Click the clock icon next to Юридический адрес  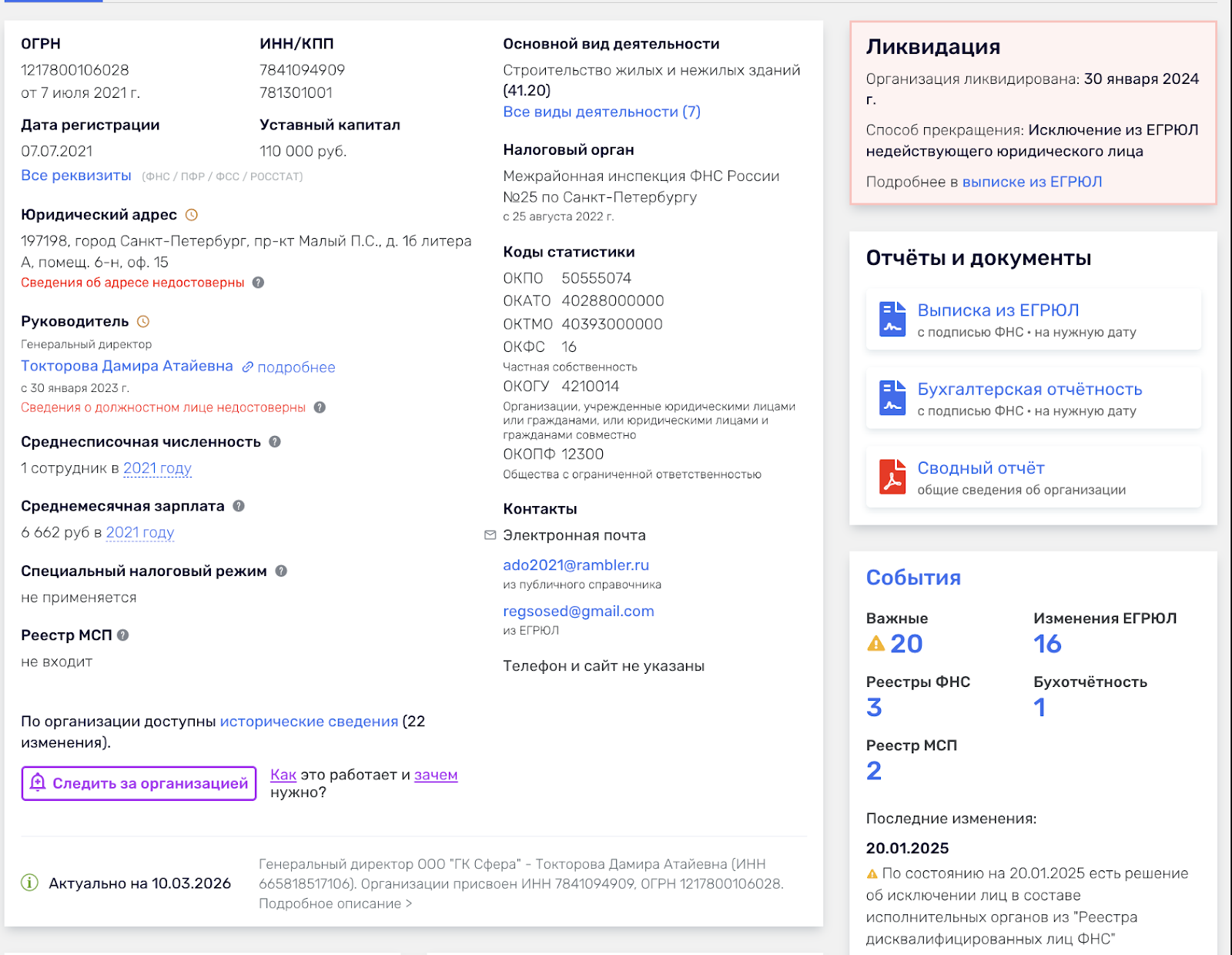(x=192, y=215)
